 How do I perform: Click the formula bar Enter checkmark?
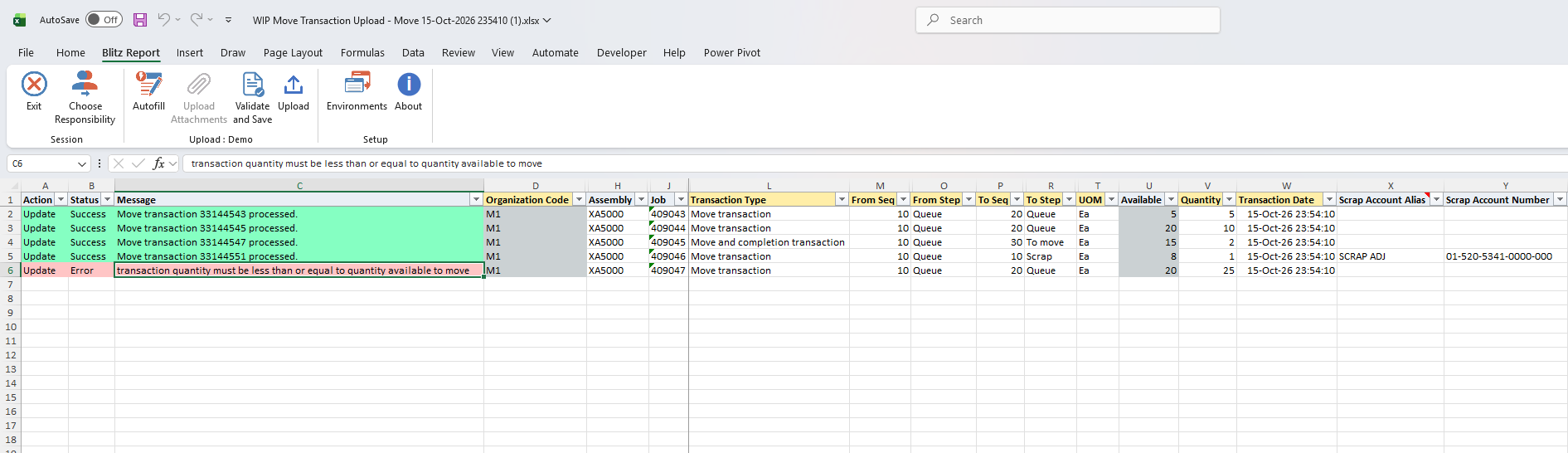click(x=138, y=163)
